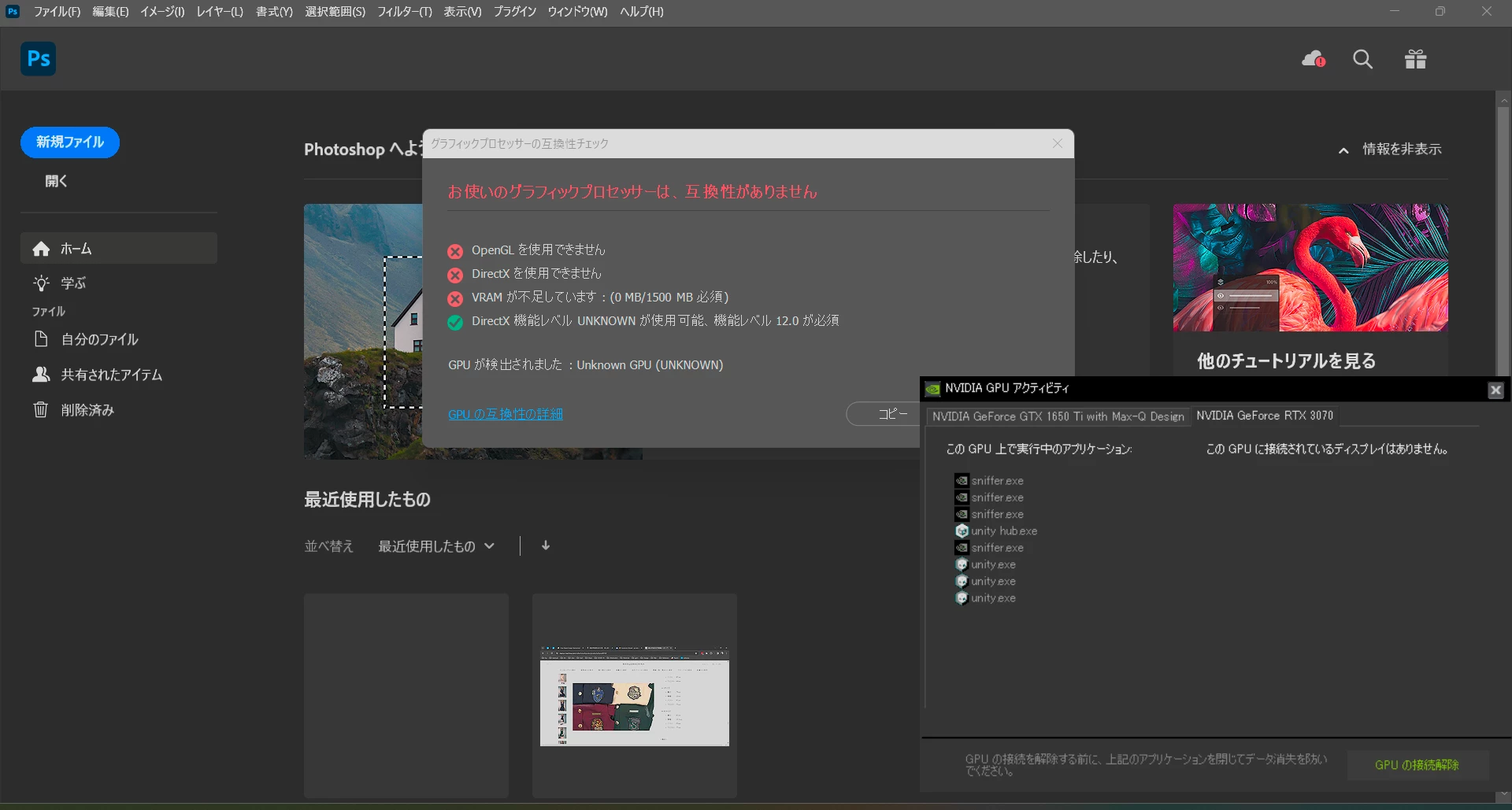Open the 表示(V) menu
The height and width of the screenshot is (810, 1512).
pos(462,12)
